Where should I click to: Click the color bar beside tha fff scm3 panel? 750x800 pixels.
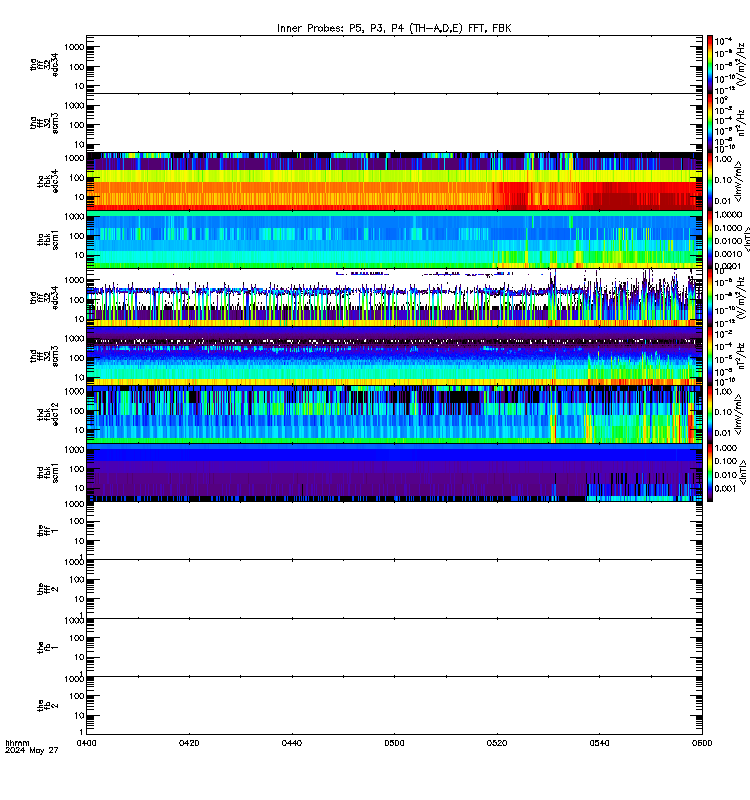tap(710, 123)
